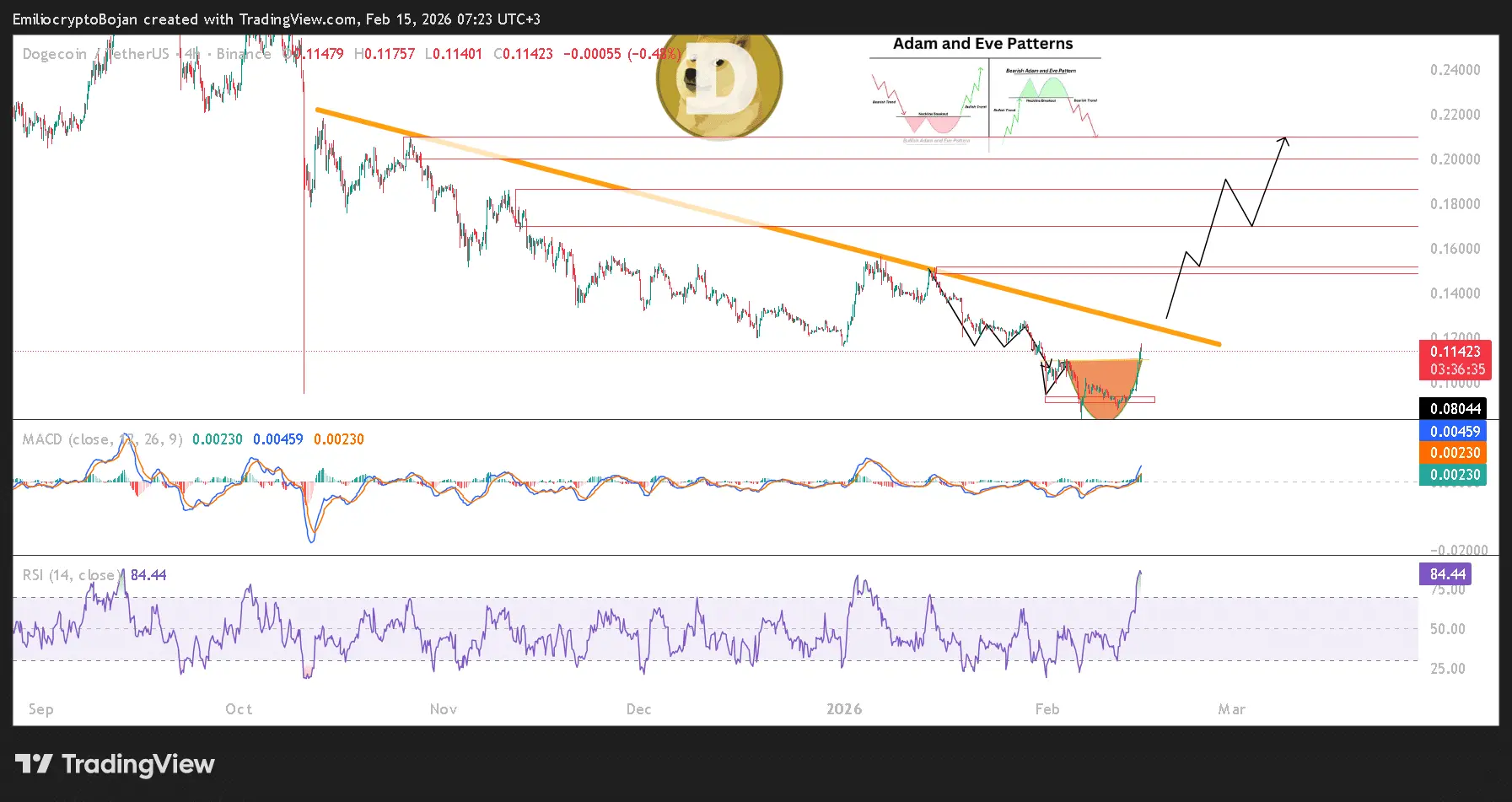The height and width of the screenshot is (802, 1512).
Task: Click the TradingView wordmark text
Action: click(x=138, y=764)
